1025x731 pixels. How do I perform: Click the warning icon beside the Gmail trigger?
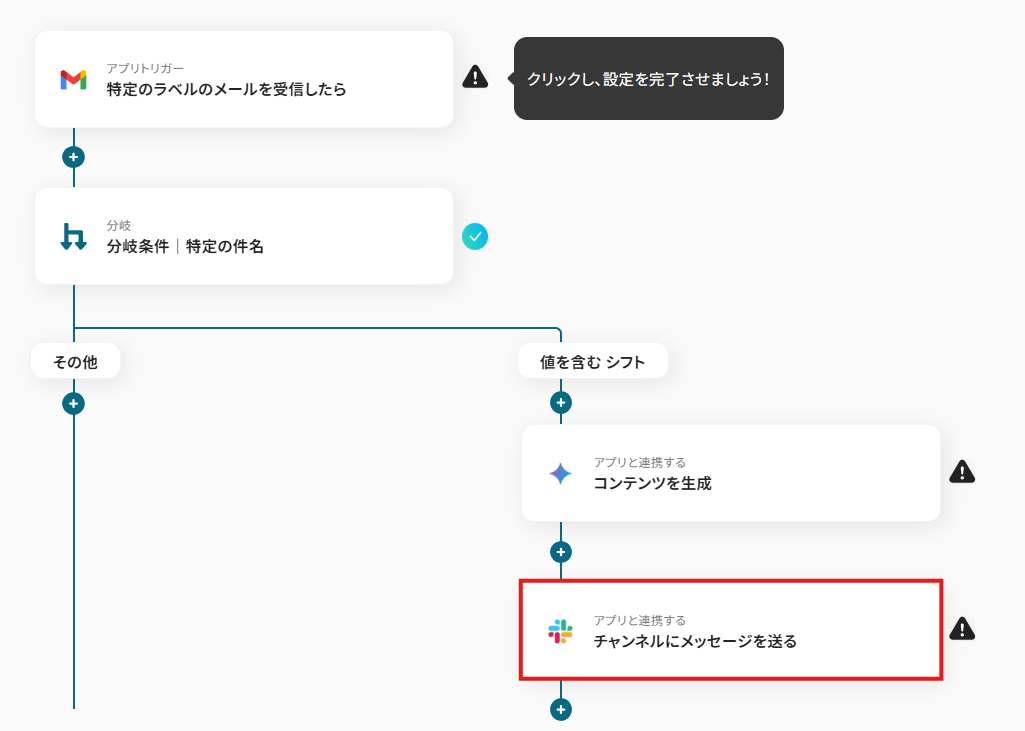[x=475, y=76]
